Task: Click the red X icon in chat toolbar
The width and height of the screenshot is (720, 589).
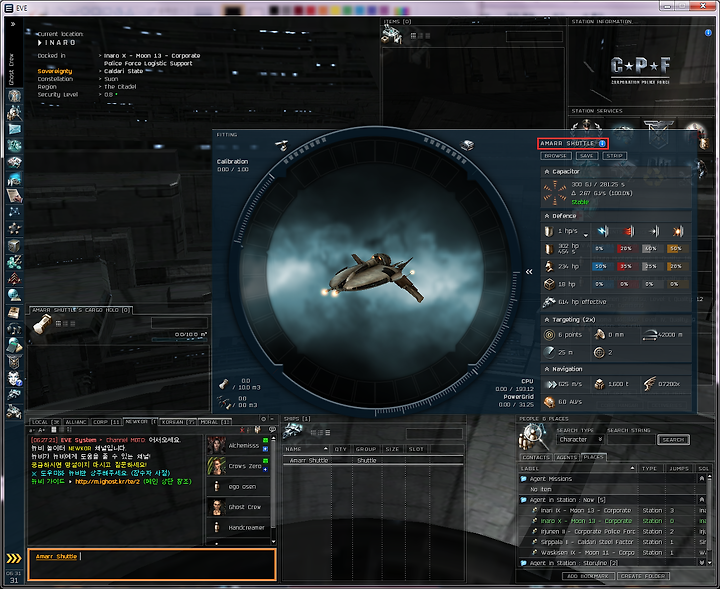Action: tap(242, 430)
